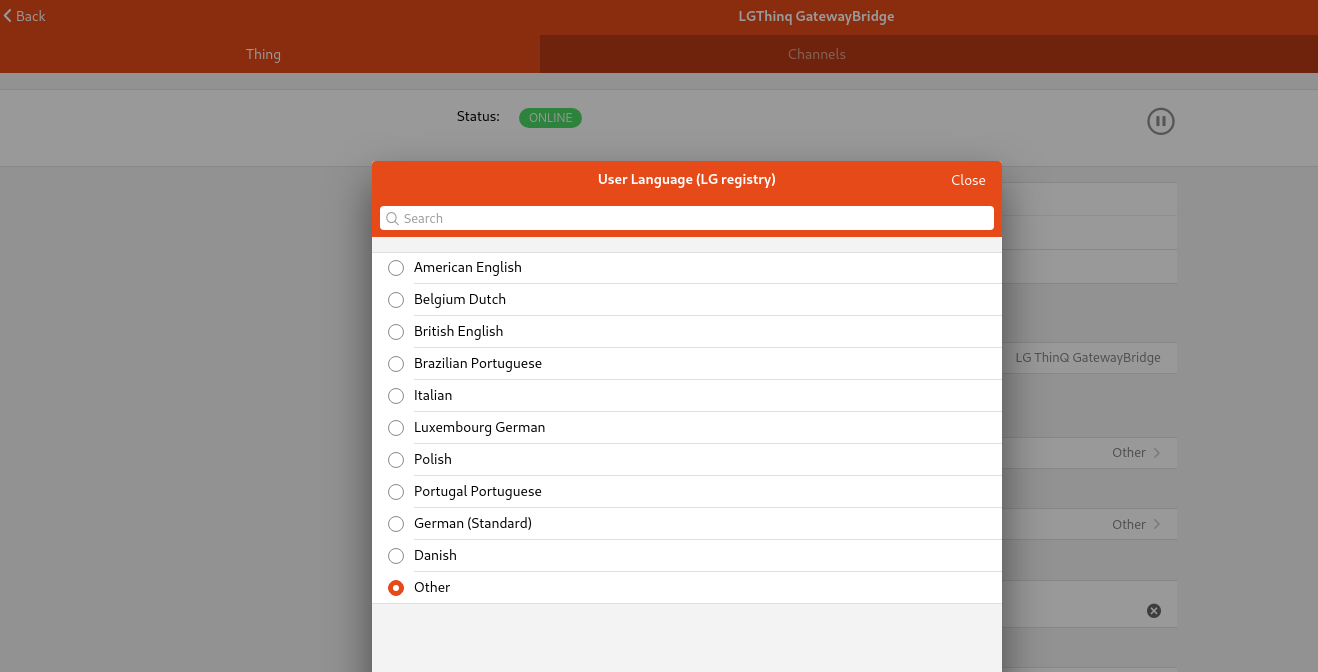Clear the field using the X icon

(x=1154, y=610)
